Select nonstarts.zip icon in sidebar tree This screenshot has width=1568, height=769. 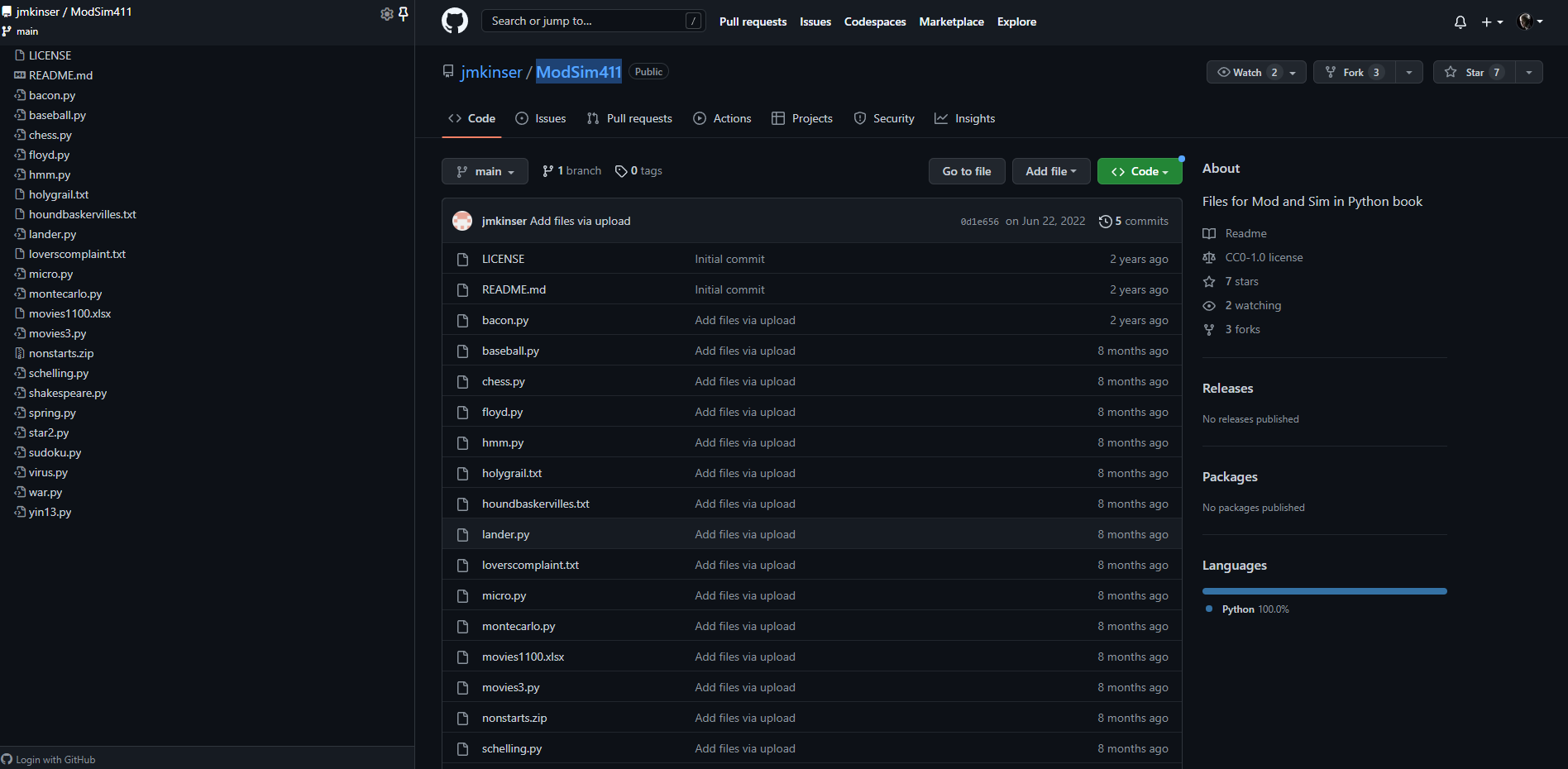click(20, 353)
